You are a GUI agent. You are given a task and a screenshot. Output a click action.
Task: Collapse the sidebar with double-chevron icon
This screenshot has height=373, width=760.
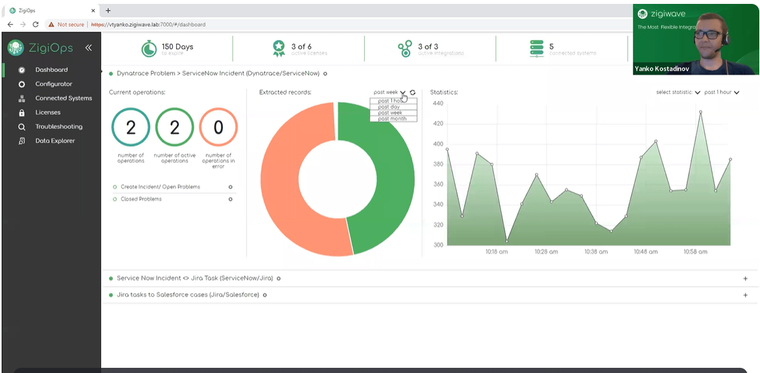[x=88, y=47]
